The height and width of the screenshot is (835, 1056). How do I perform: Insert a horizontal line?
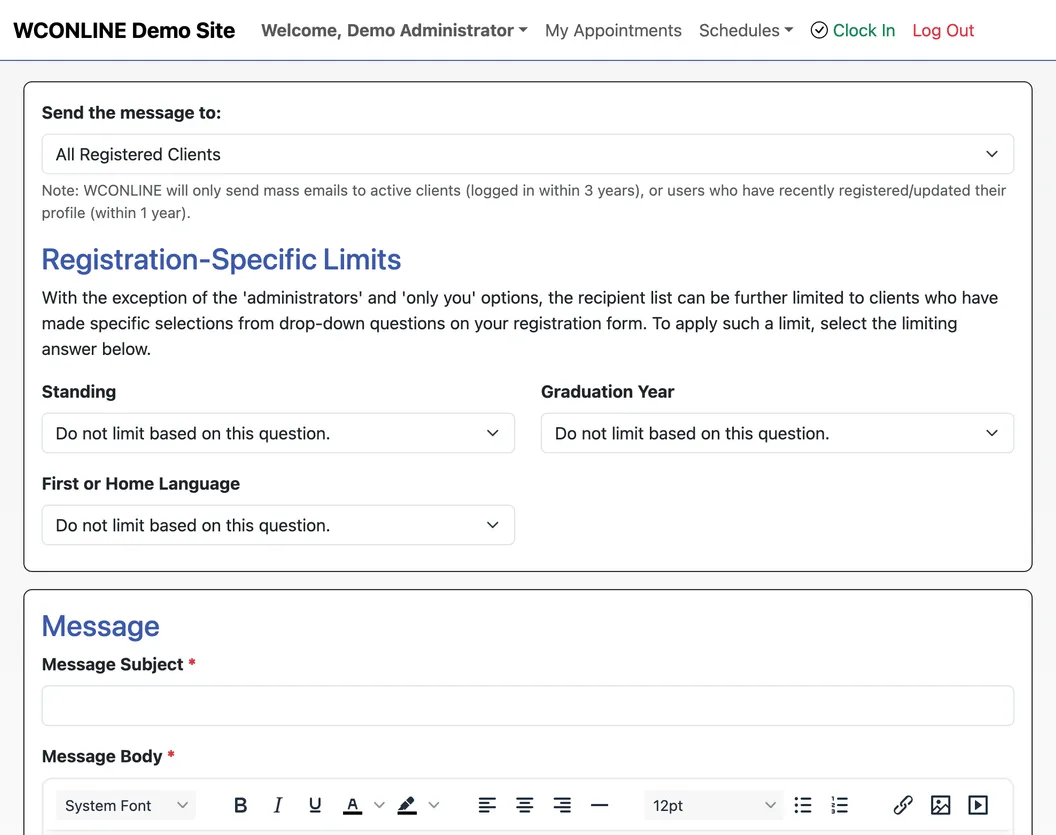click(599, 805)
